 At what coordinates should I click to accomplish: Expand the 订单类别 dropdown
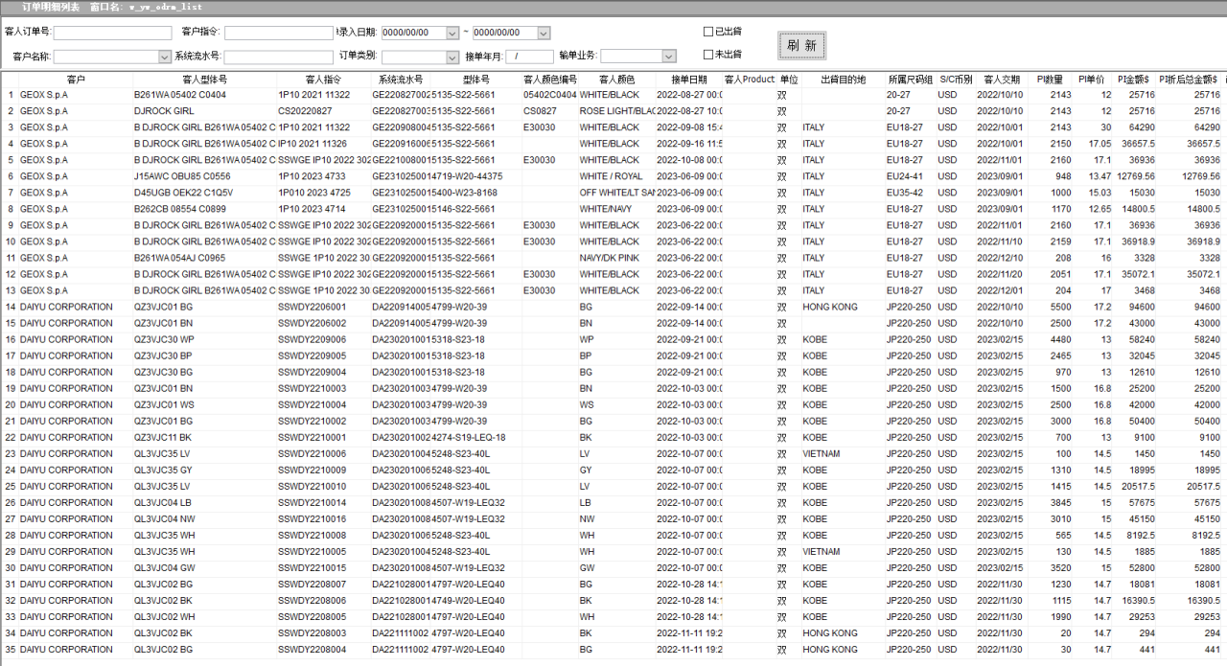click(x=452, y=57)
